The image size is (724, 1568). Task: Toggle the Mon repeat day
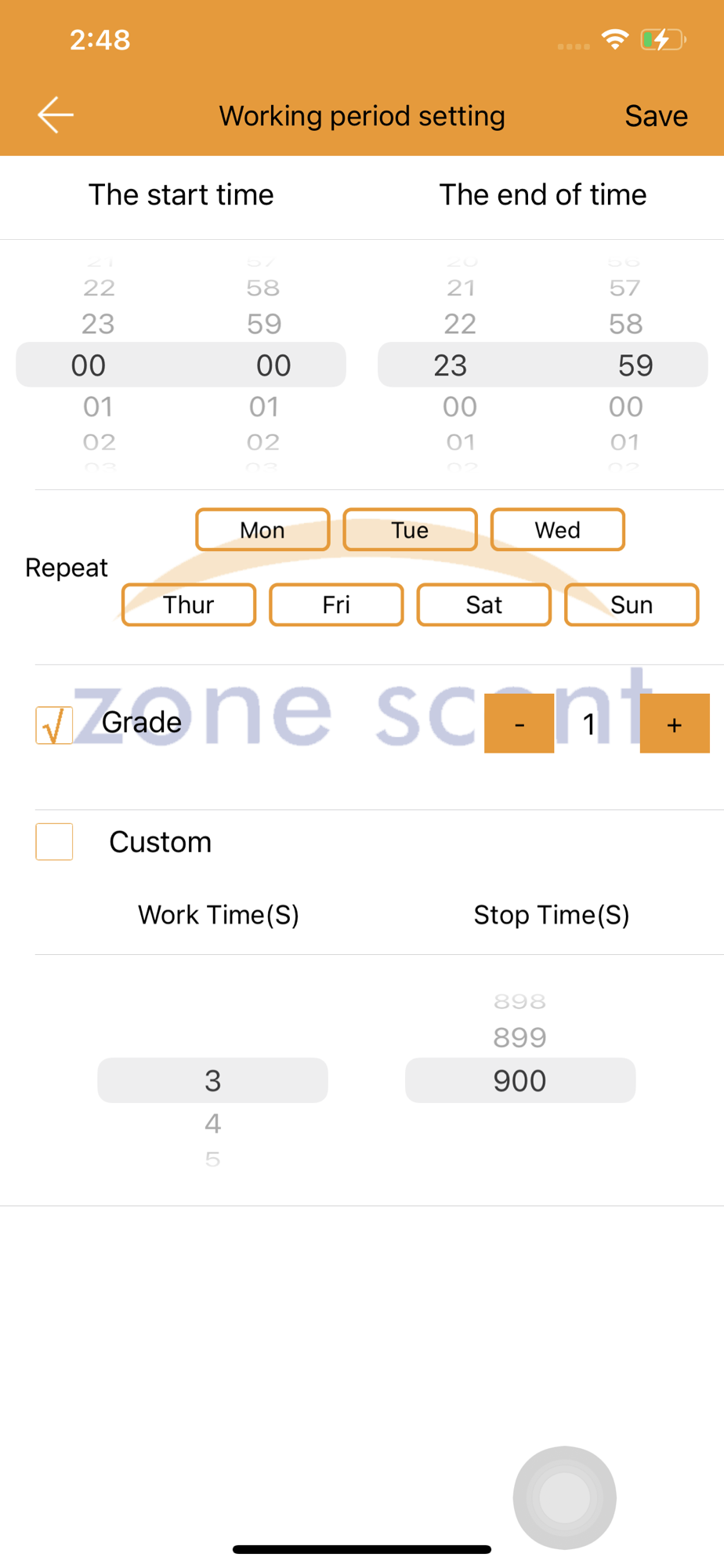point(262,530)
